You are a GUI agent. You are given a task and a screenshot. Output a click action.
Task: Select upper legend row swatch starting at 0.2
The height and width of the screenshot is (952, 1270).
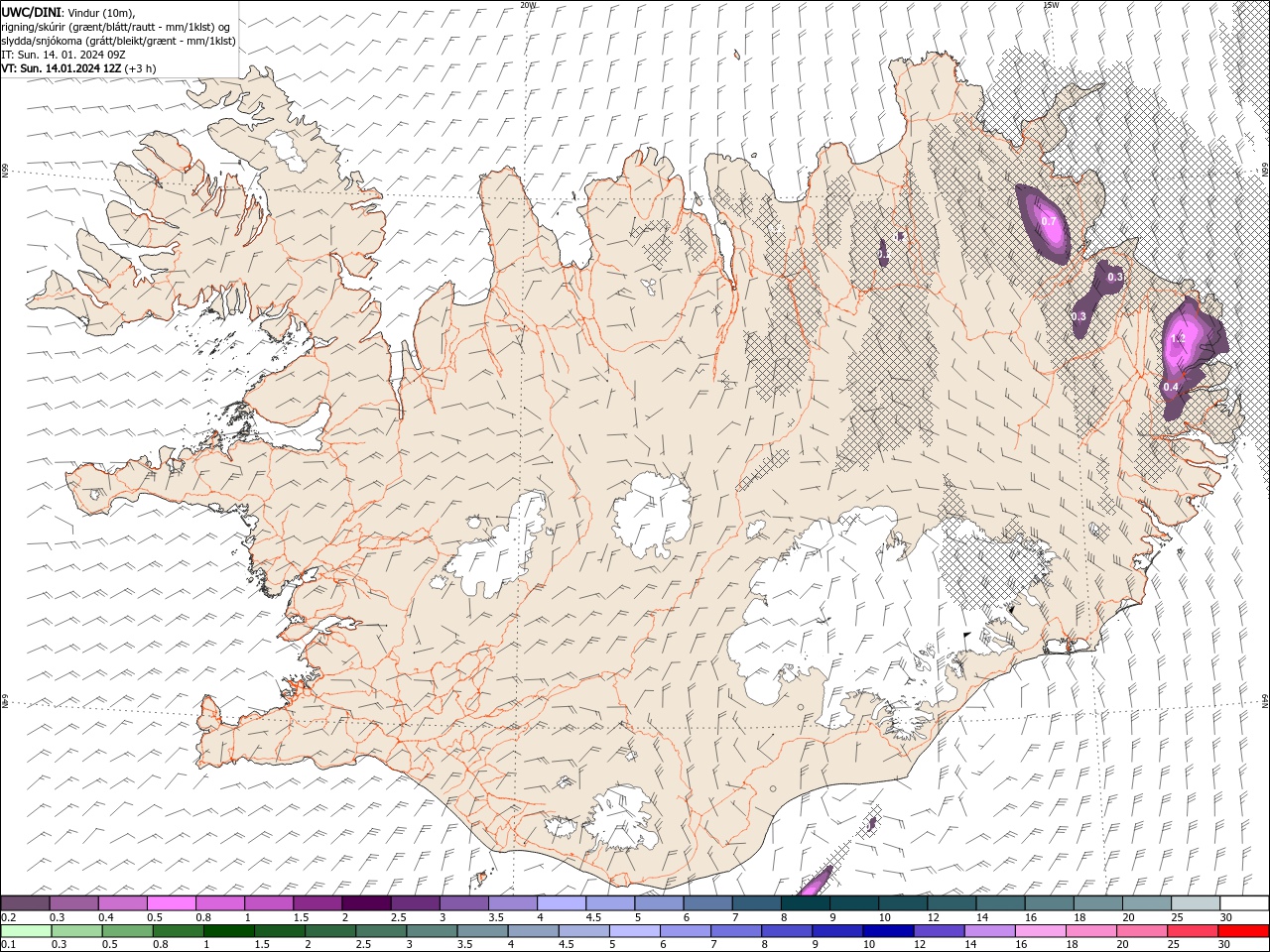tap(25, 903)
